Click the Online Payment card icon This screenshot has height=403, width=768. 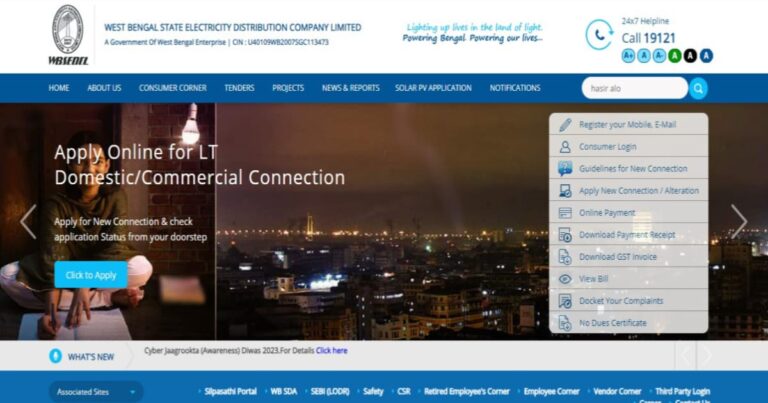(x=565, y=213)
